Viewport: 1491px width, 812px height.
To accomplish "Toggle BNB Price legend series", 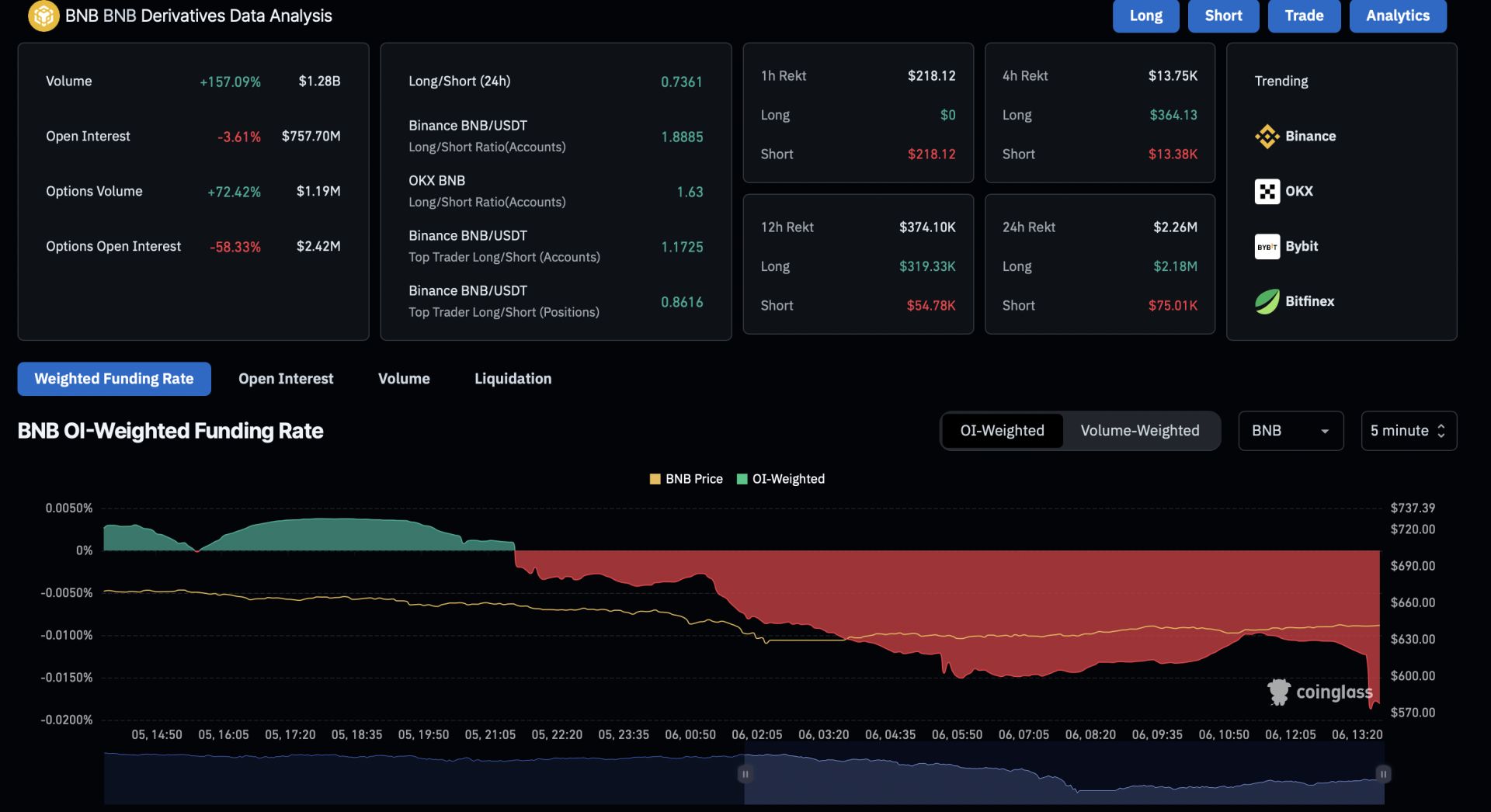I will [x=686, y=479].
